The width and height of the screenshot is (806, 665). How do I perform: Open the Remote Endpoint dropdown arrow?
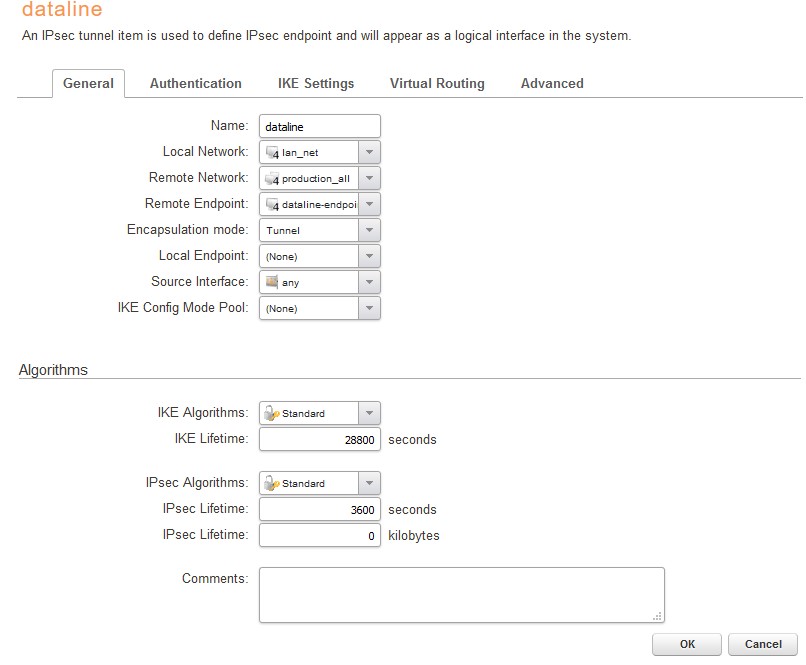click(x=369, y=204)
